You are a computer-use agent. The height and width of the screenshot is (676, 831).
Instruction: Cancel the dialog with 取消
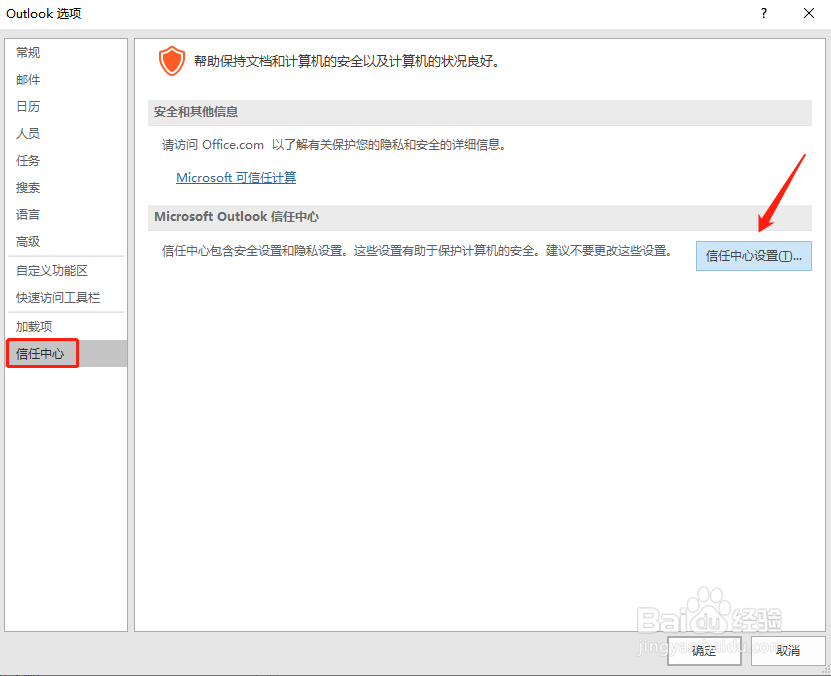point(788,651)
